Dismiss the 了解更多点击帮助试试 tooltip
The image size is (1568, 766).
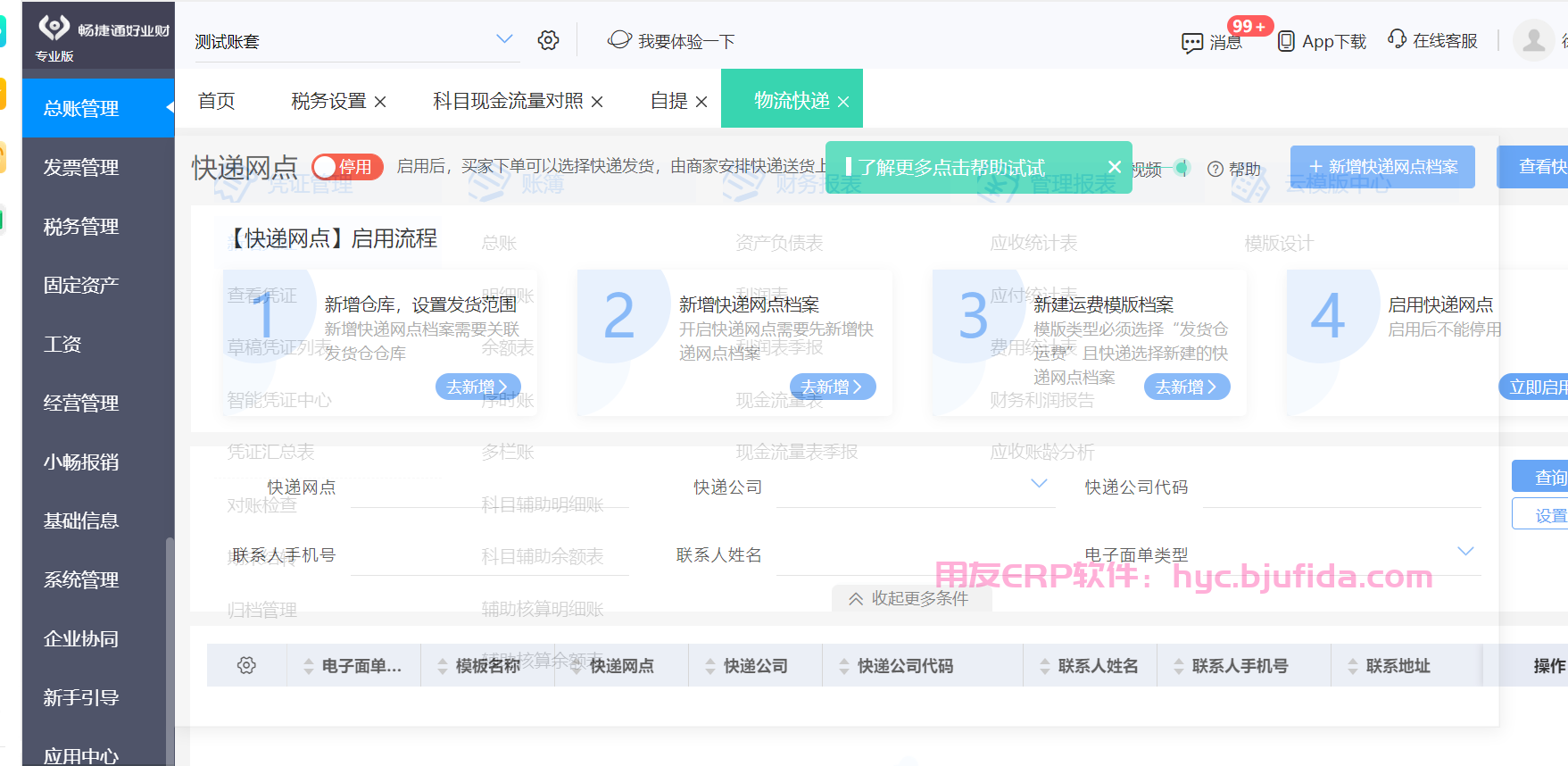click(x=1114, y=167)
